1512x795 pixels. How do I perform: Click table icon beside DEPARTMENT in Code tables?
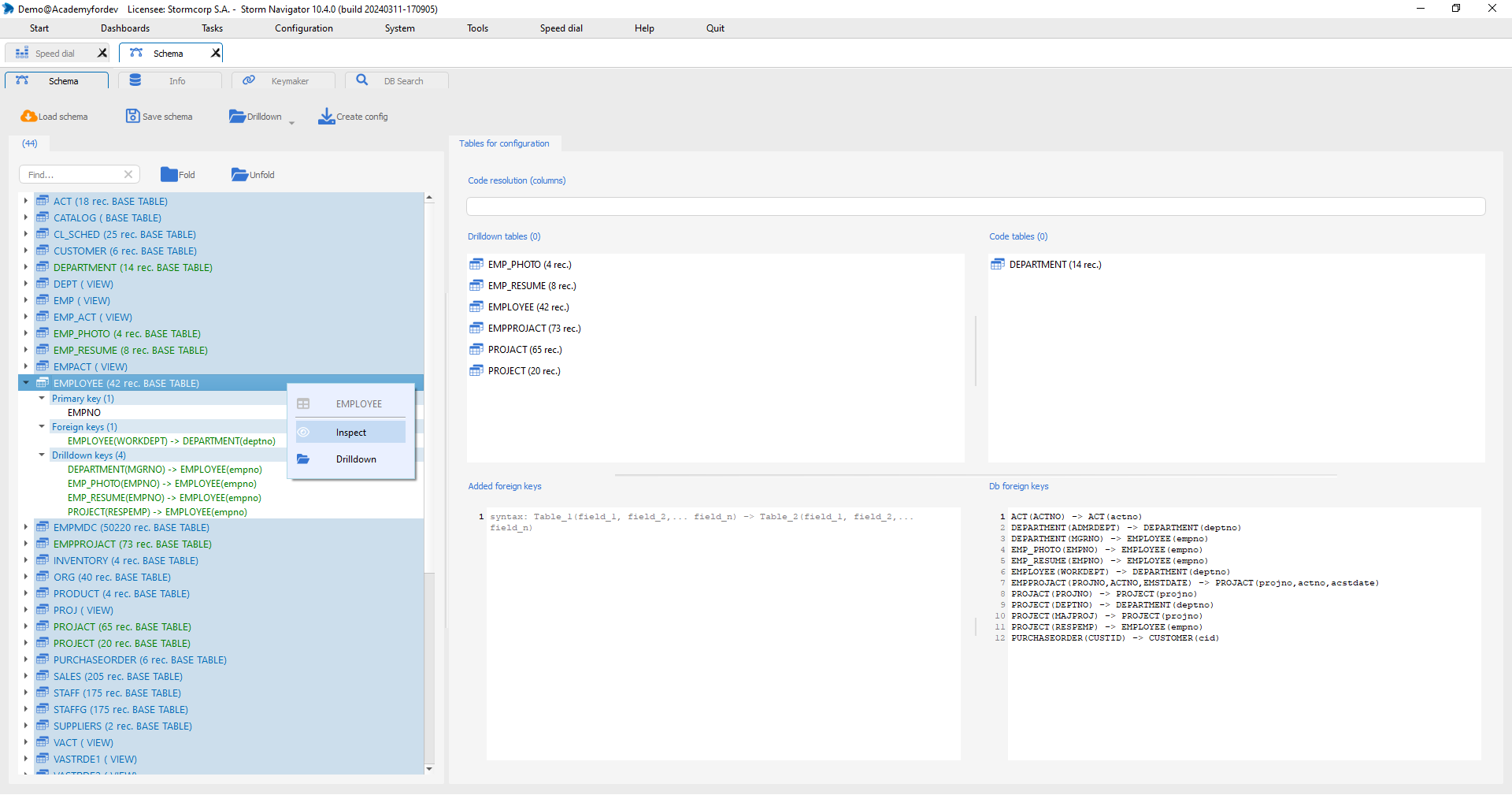click(998, 265)
